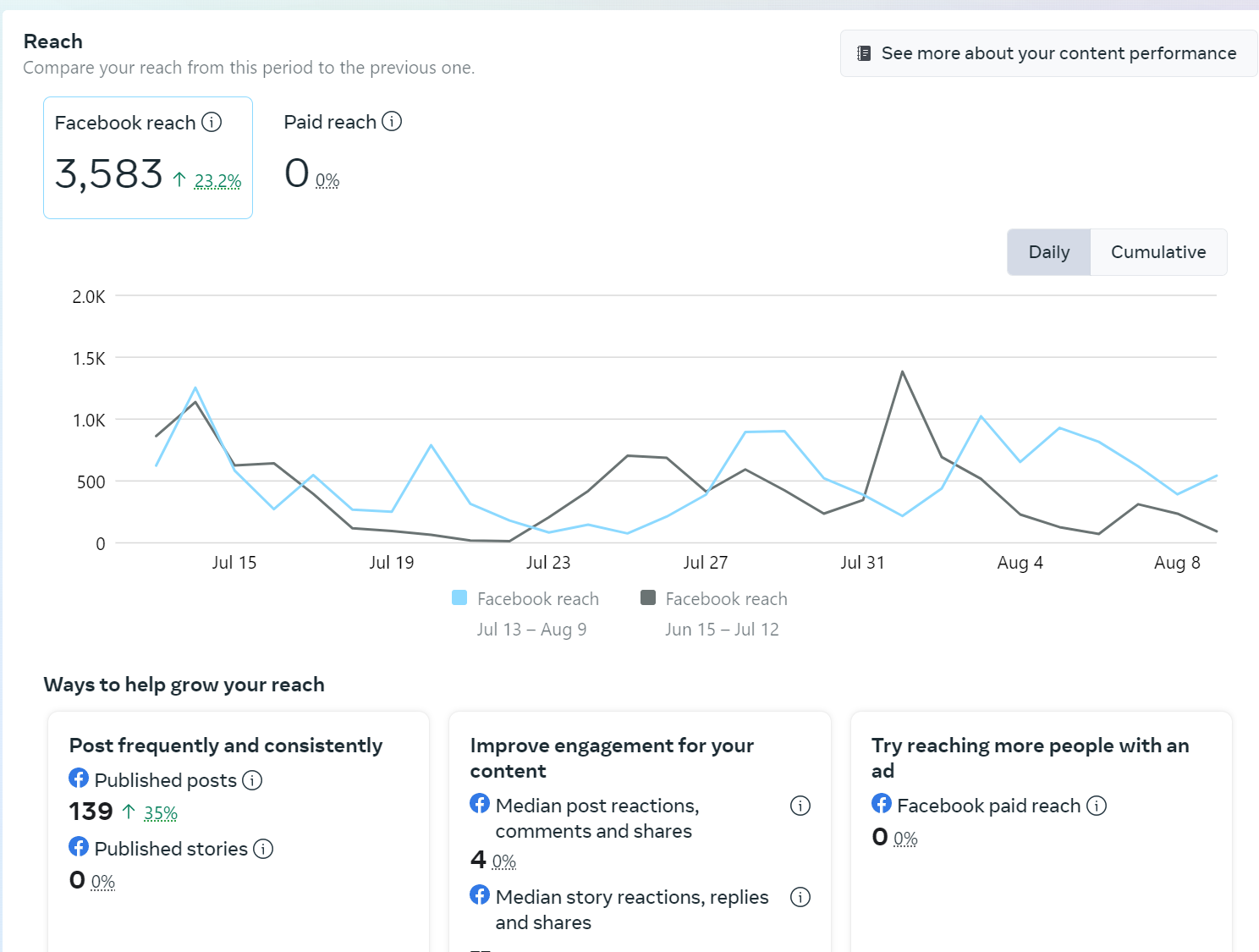This screenshot has height=952, width=1259.
Task: Click the 23.2% reach change link
Action: pos(217,181)
